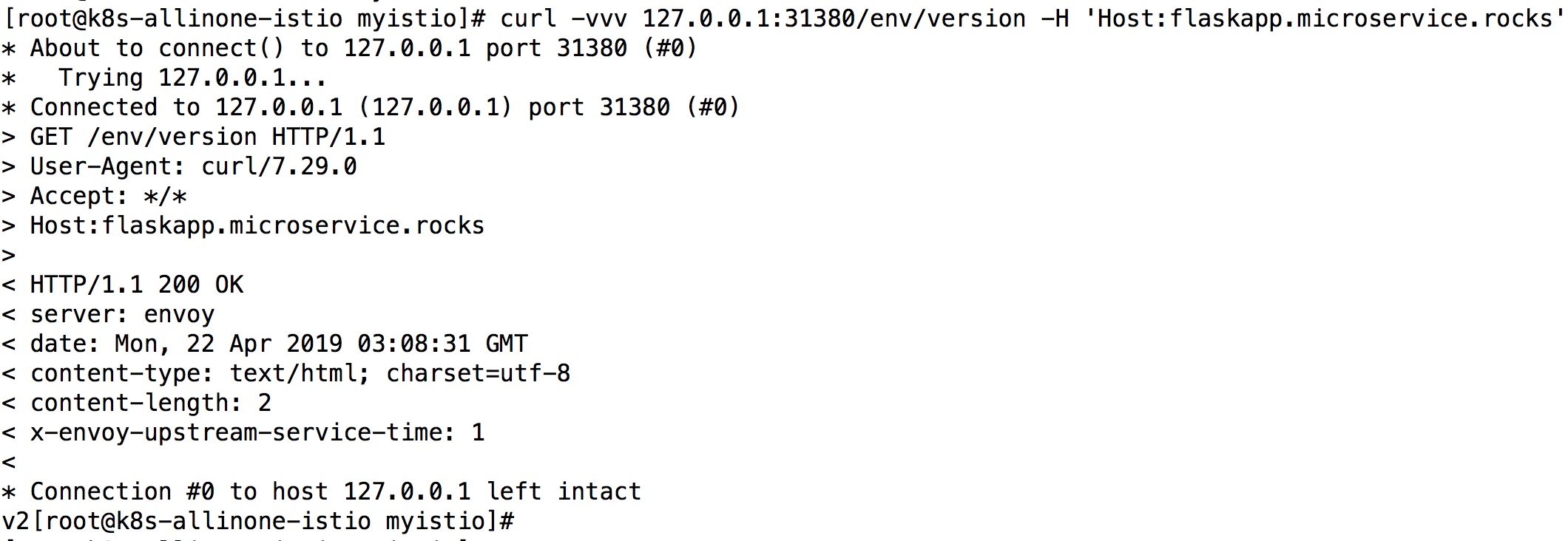Click the x-envoy-upstream-service-time header line
This screenshot has width=1568, height=541.
point(243,432)
